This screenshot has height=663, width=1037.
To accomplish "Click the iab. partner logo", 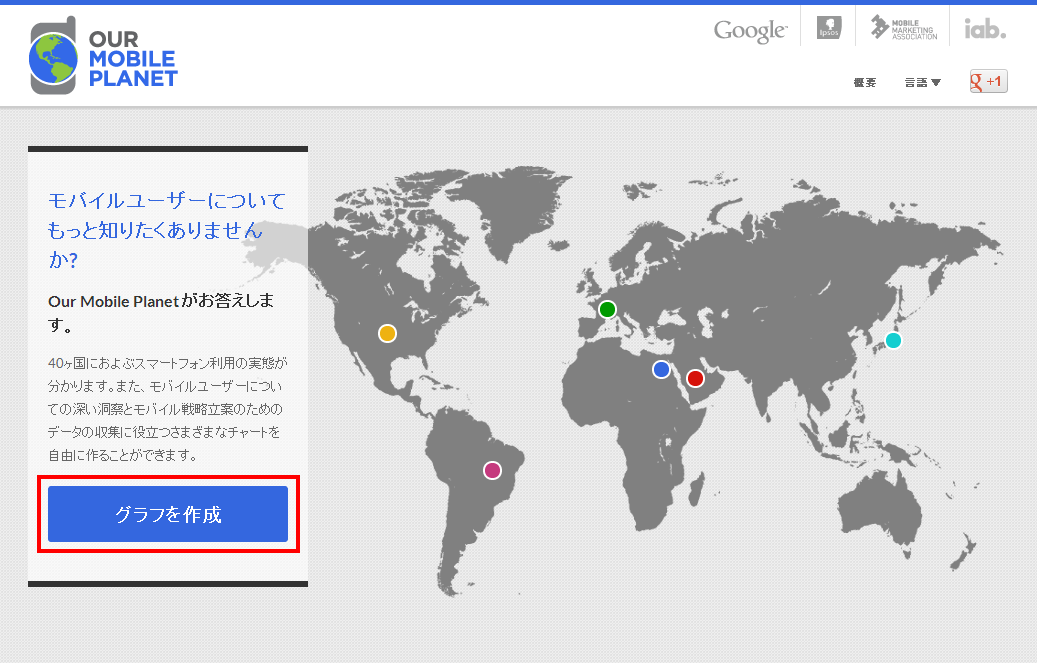I will tap(985, 28).
